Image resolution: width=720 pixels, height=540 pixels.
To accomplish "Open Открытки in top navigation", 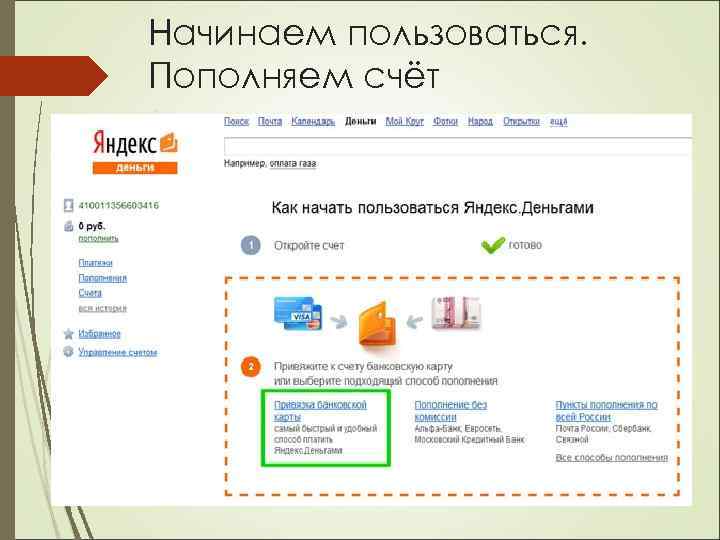I will 521,121.
